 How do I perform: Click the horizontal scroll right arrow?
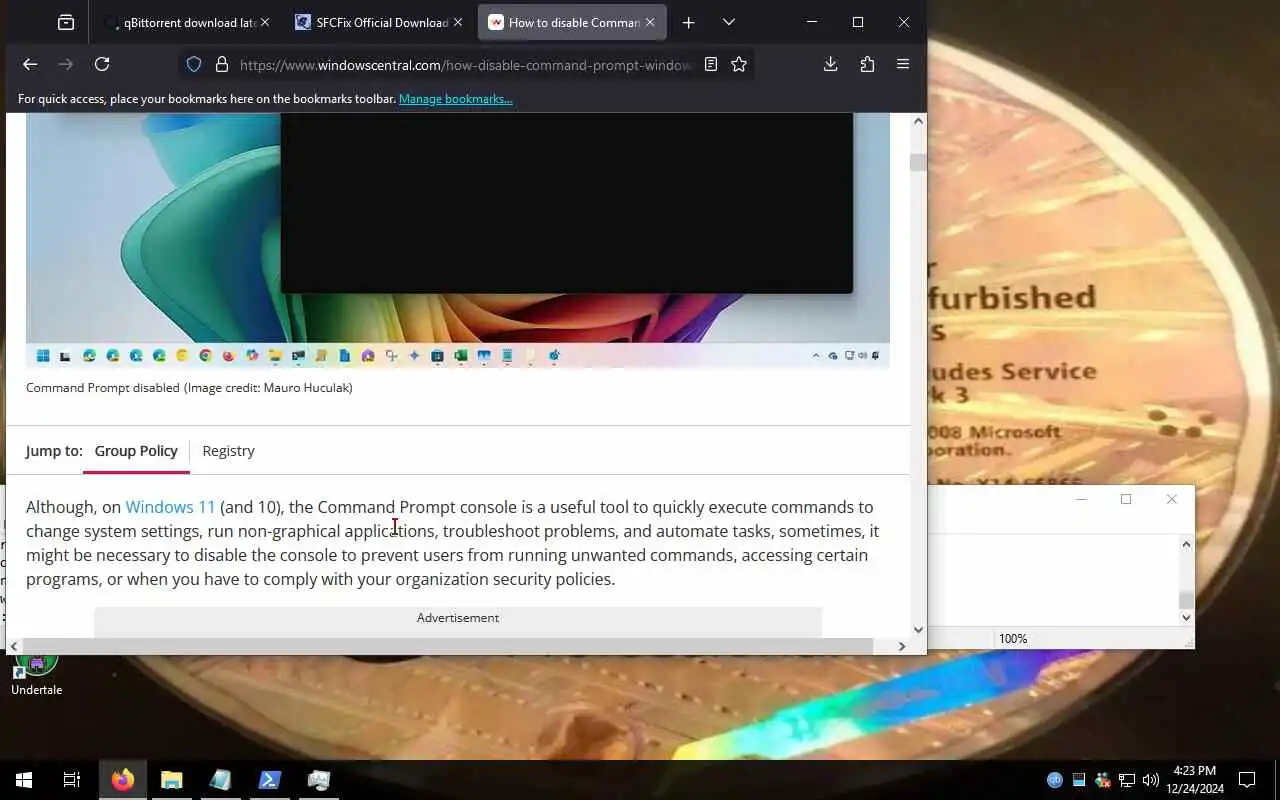901,646
